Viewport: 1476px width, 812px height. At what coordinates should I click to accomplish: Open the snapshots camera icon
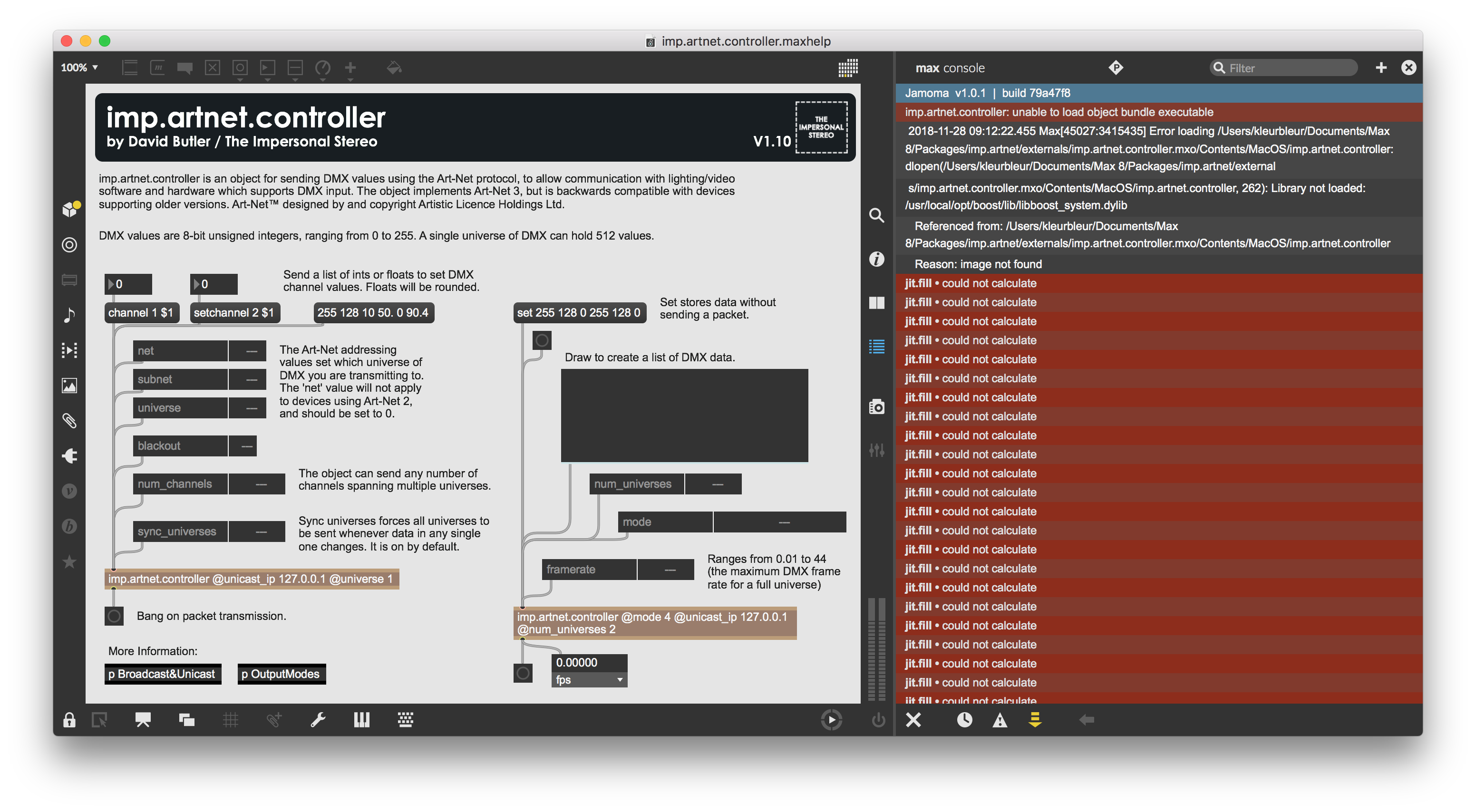(x=877, y=406)
